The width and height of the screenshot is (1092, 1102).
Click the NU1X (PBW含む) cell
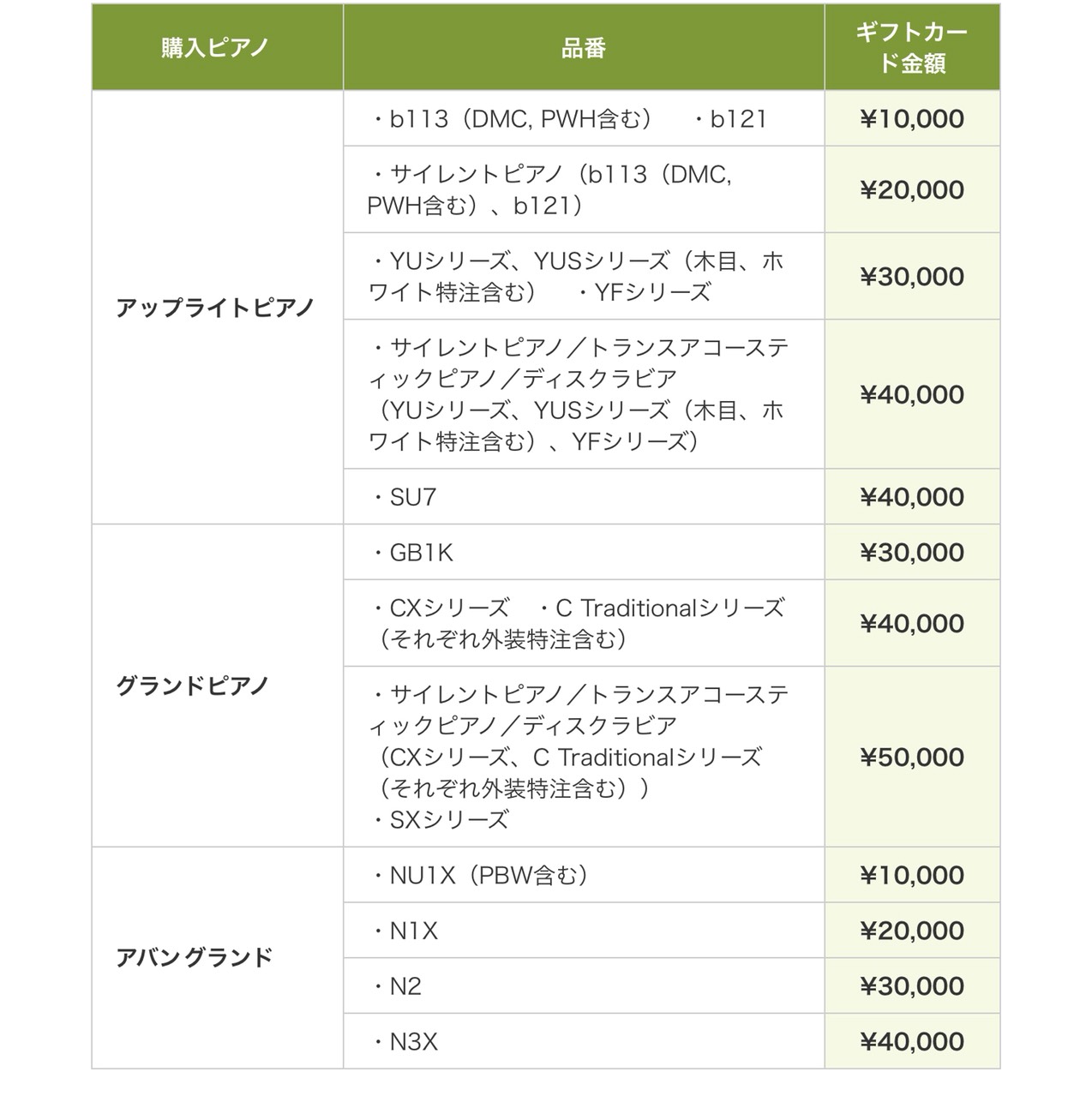pos(584,875)
